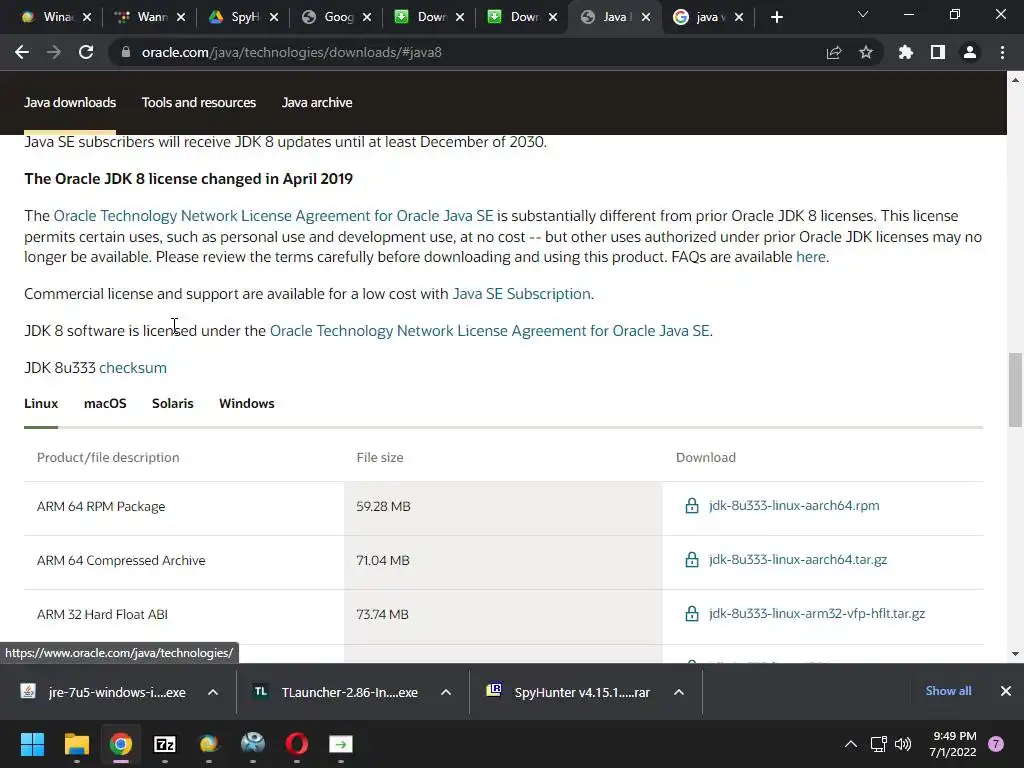This screenshot has height=768, width=1024.
Task: View site information lock icon
Action: [126, 52]
